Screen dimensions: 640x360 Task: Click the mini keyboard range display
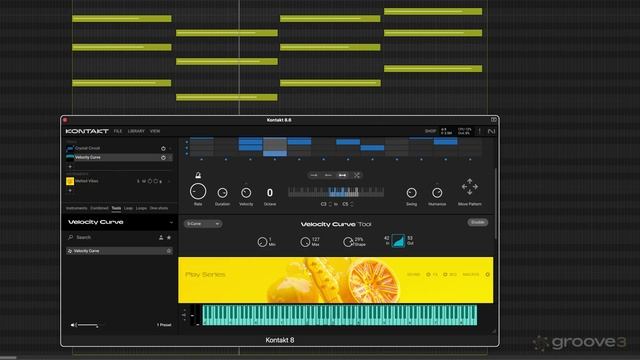click(336, 192)
